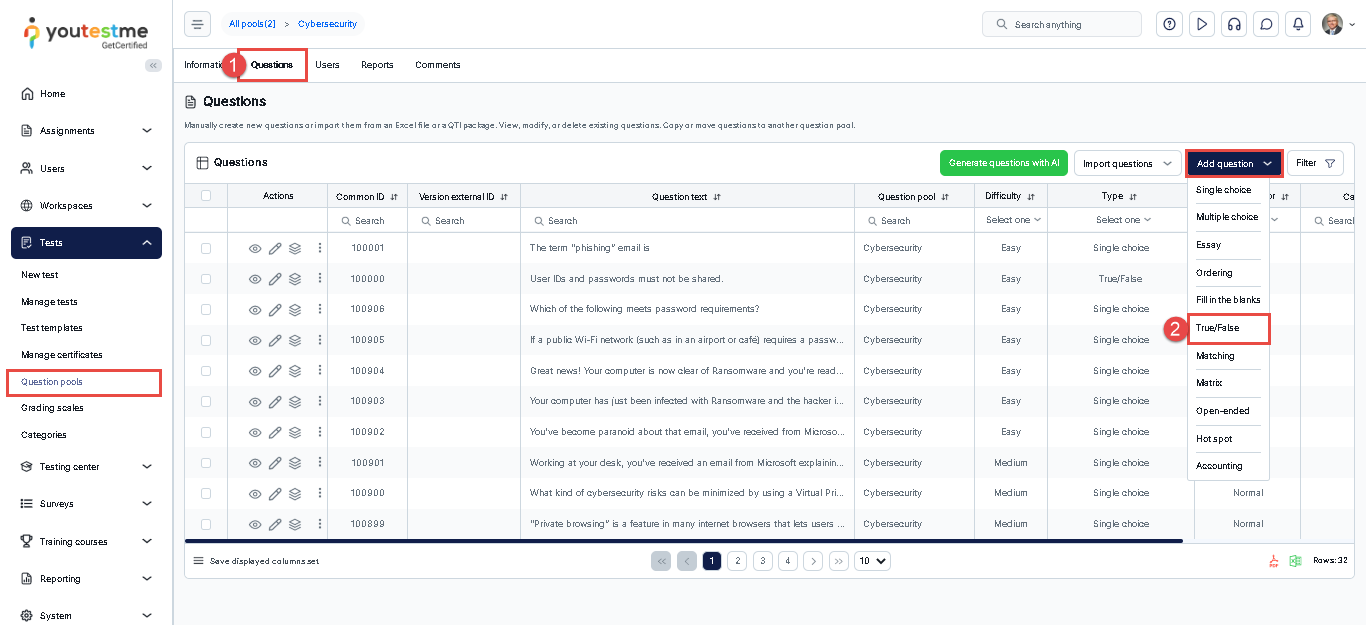Image resolution: width=1366 pixels, height=625 pixels.
Task: Select checkbox for question 100001
Action: coord(206,248)
